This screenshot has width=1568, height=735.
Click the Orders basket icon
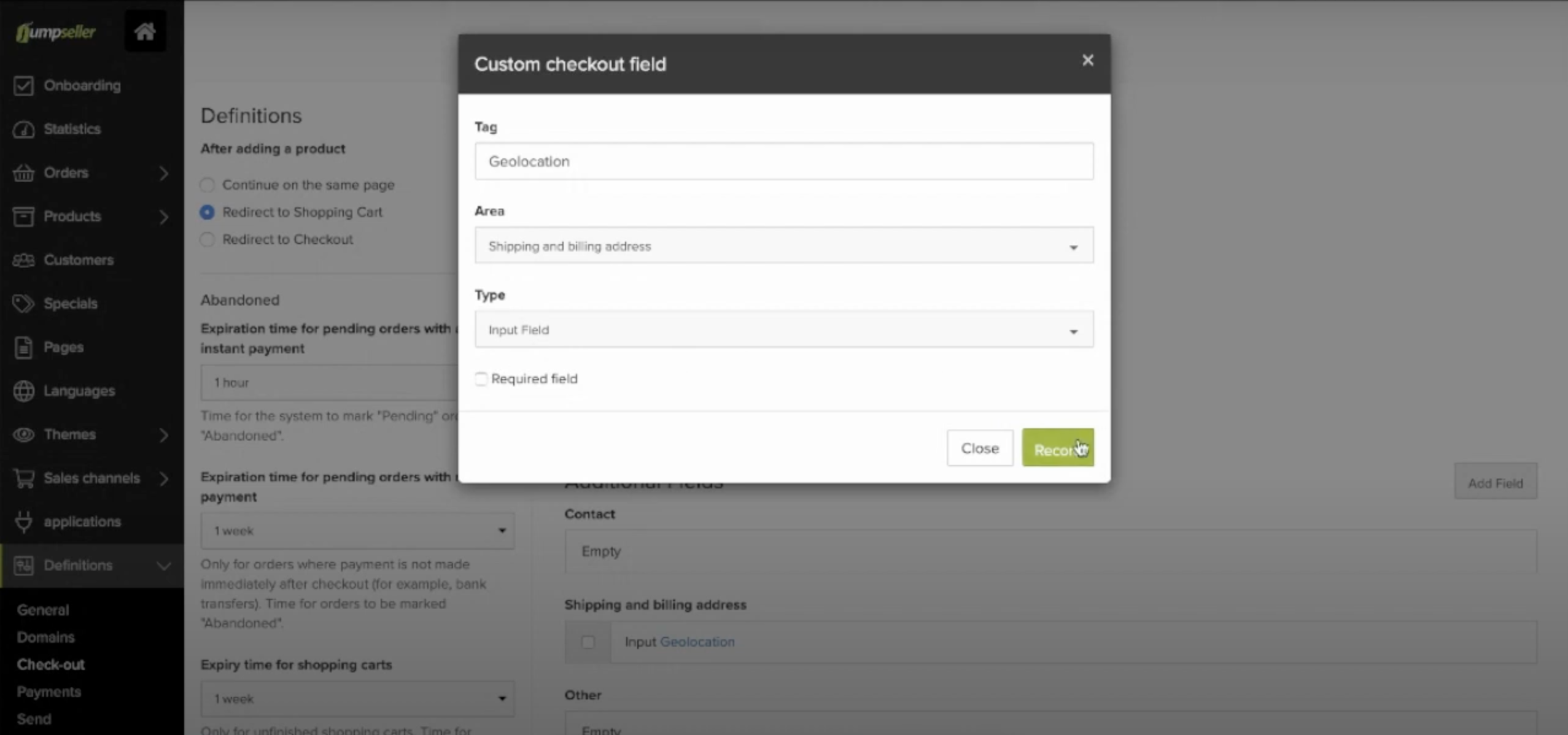point(23,173)
